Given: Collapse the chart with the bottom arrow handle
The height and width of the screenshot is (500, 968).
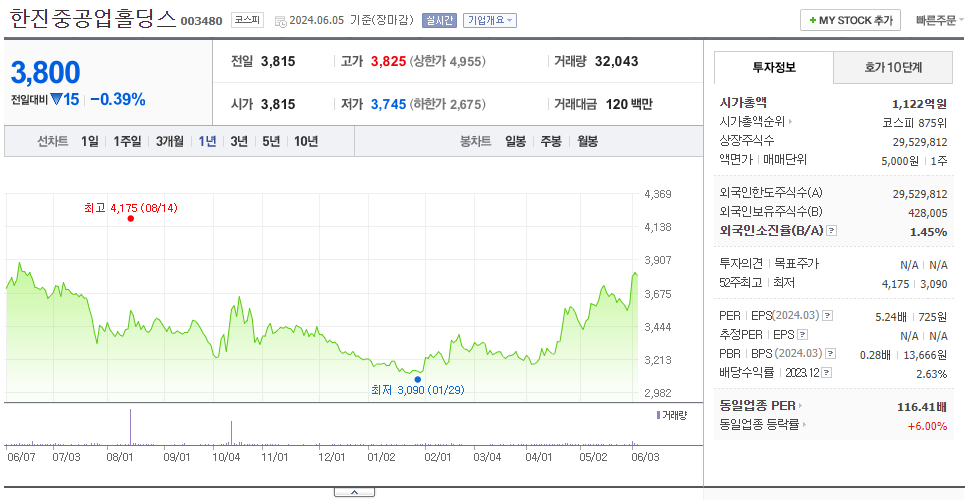Looking at the screenshot, I should (x=354, y=492).
